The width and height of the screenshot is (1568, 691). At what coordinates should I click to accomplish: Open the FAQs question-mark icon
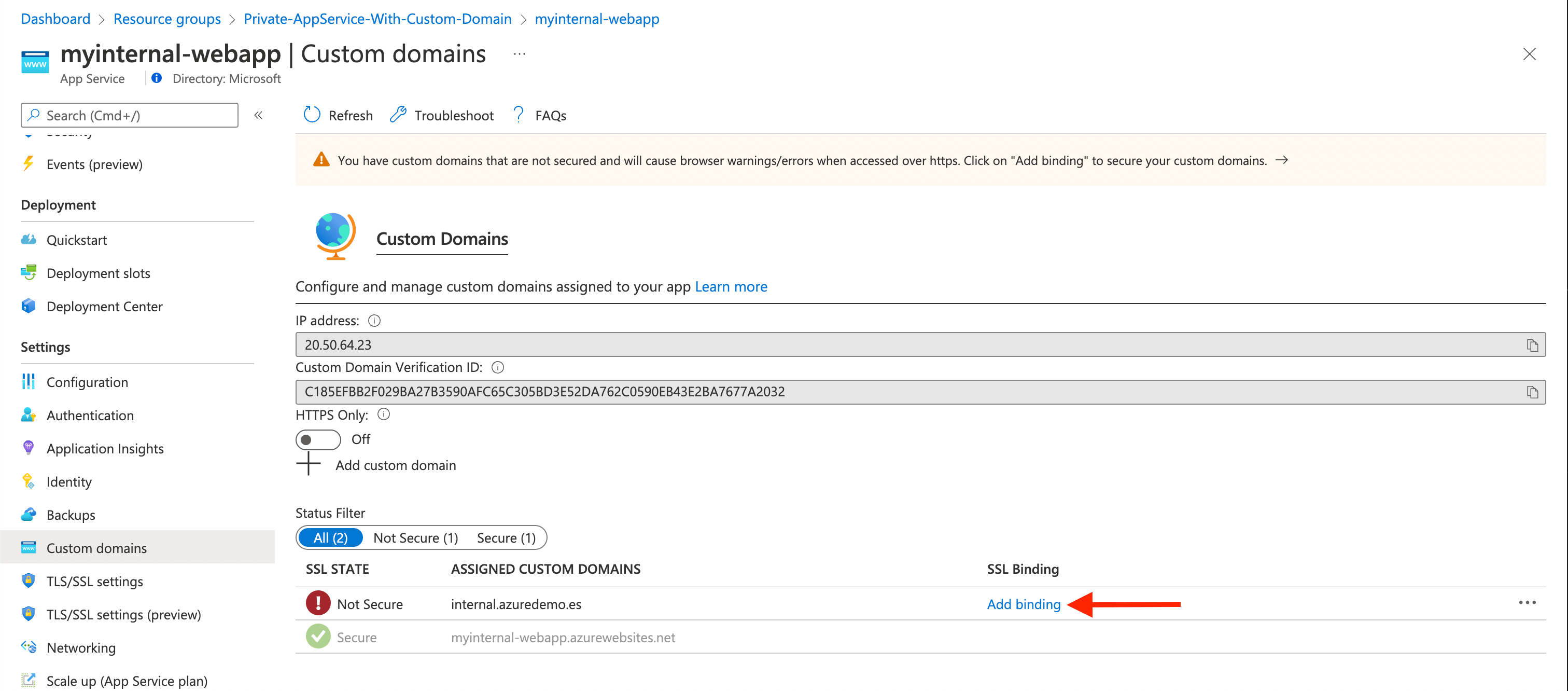click(x=519, y=115)
